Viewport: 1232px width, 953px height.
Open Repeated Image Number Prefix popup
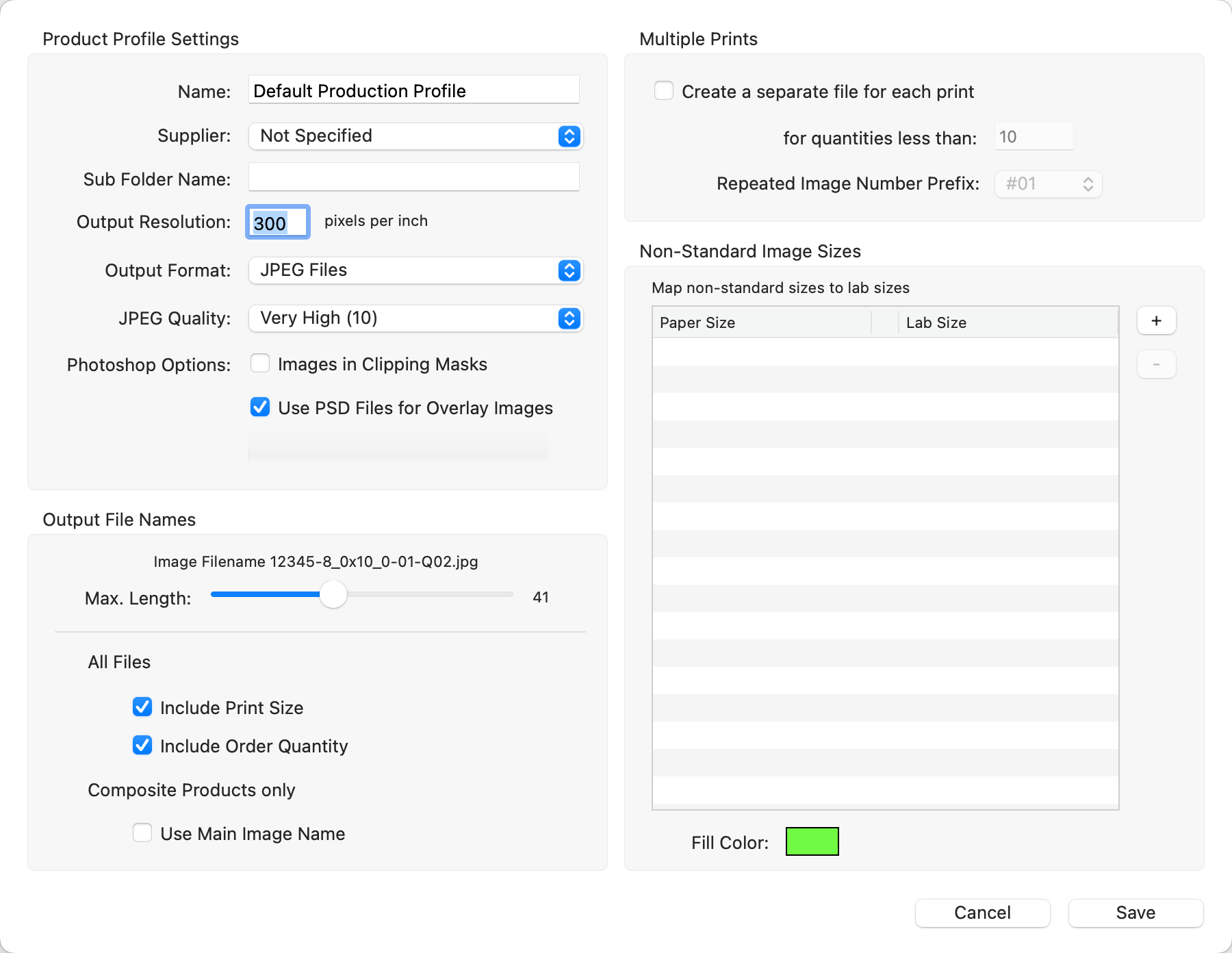[x=1048, y=184]
